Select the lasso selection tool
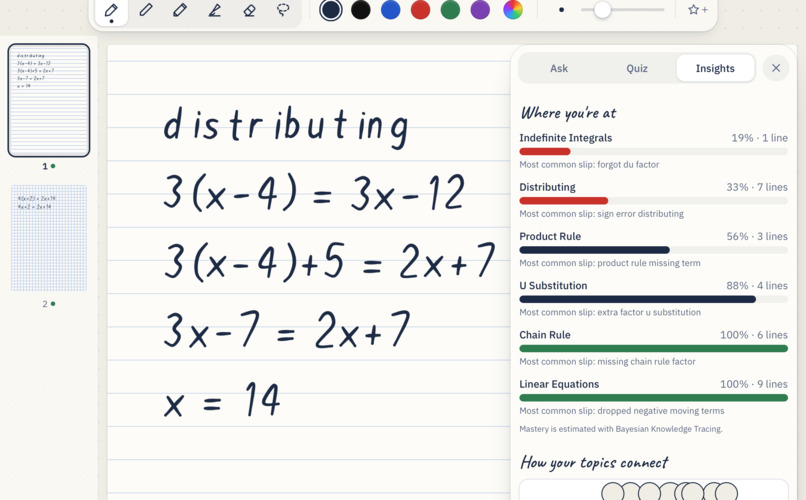 coord(283,10)
